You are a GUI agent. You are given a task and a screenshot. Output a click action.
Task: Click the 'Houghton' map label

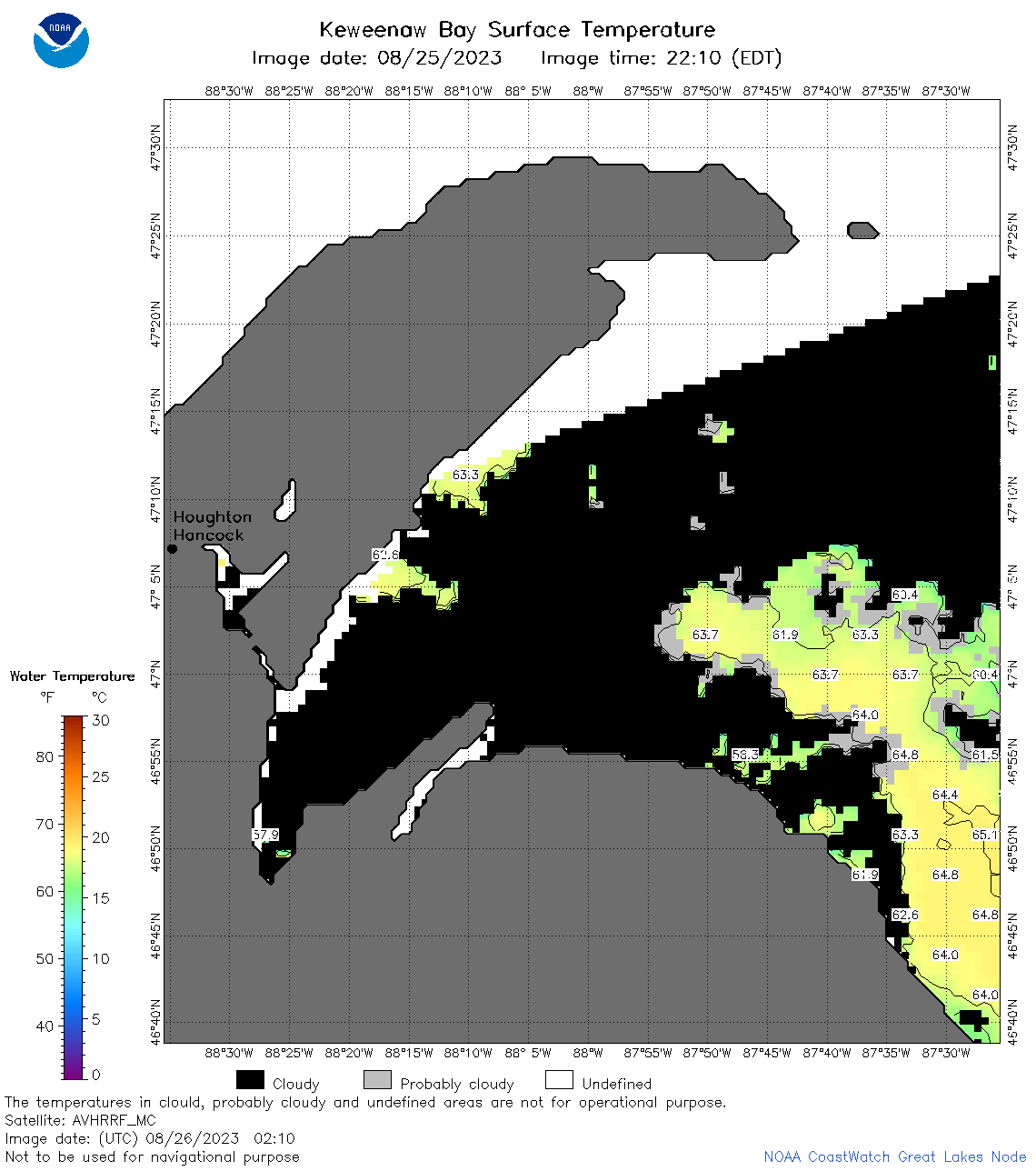tap(212, 517)
